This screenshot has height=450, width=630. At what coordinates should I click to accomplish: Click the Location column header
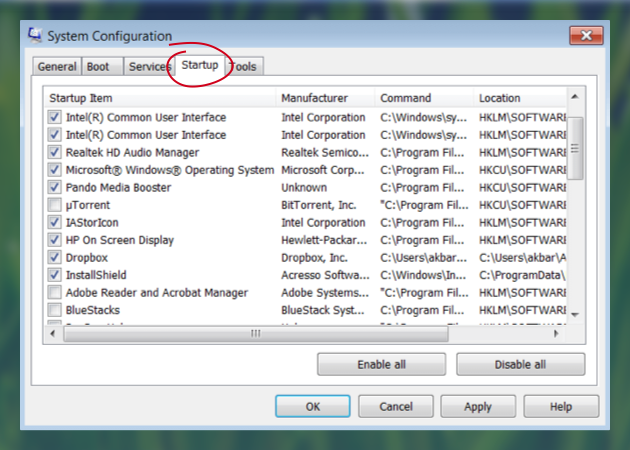coord(520,98)
